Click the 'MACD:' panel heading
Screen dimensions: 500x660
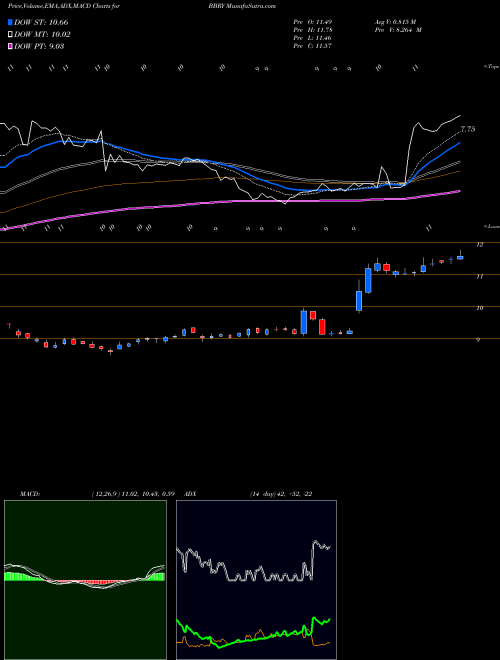pos(30,494)
